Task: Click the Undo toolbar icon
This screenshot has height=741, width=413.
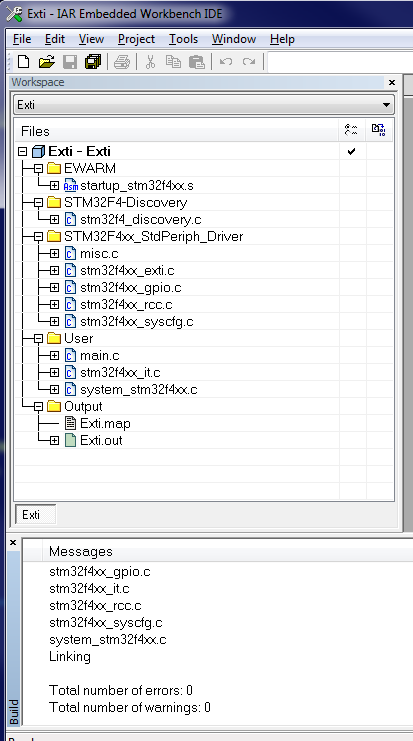Action: [226, 61]
